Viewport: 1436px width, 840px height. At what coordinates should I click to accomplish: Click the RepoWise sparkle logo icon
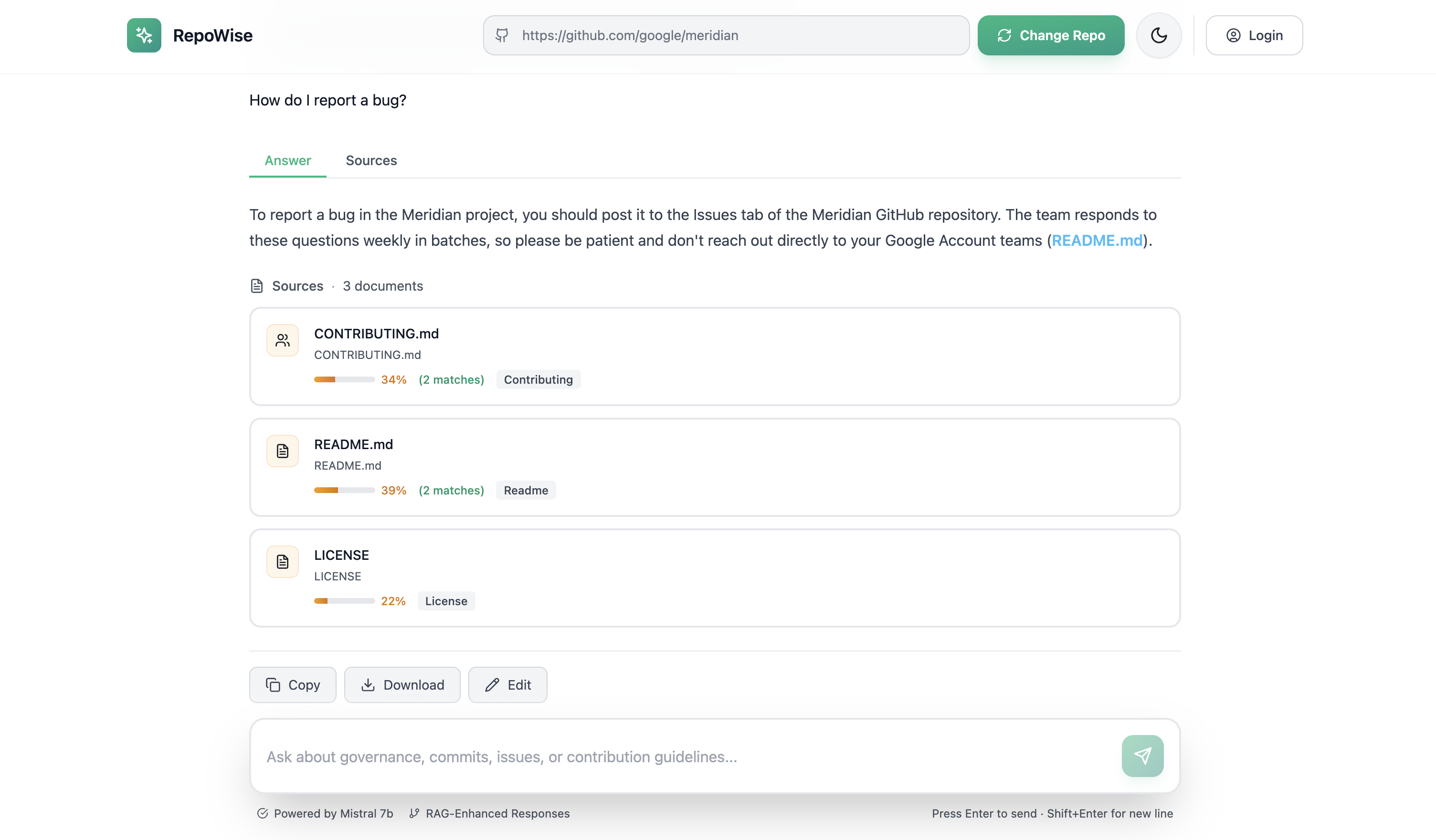coord(144,35)
